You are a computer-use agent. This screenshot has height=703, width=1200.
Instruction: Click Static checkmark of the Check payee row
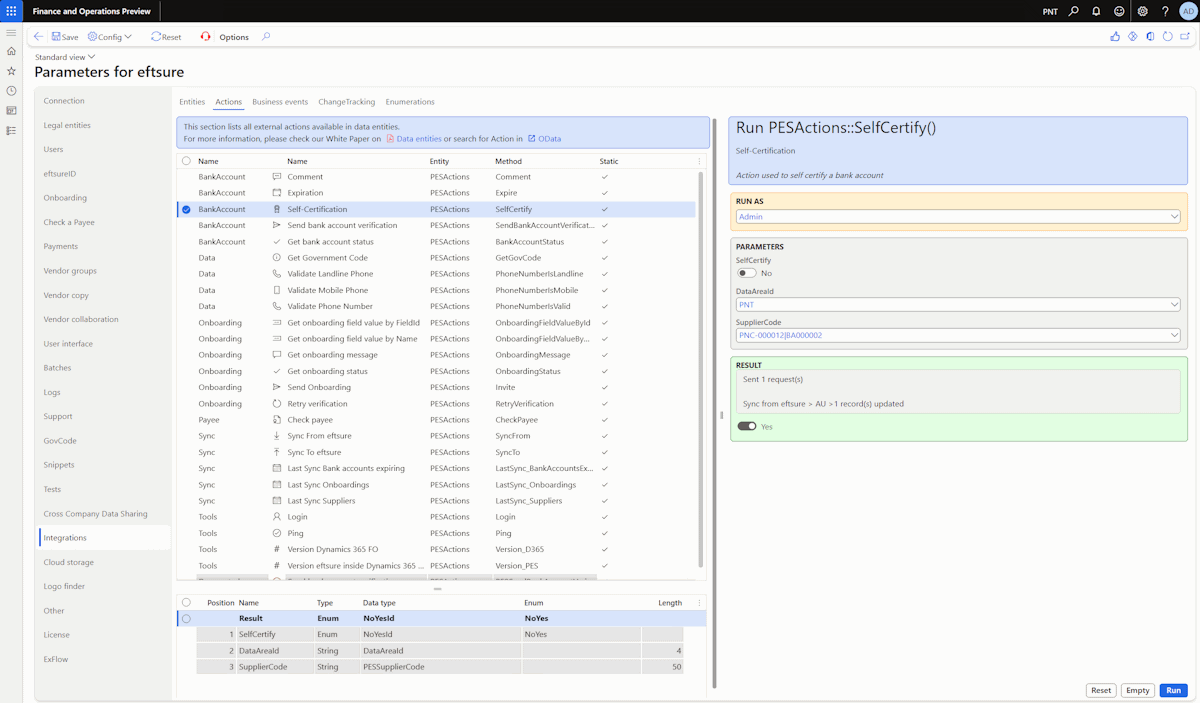click(604, 420)
